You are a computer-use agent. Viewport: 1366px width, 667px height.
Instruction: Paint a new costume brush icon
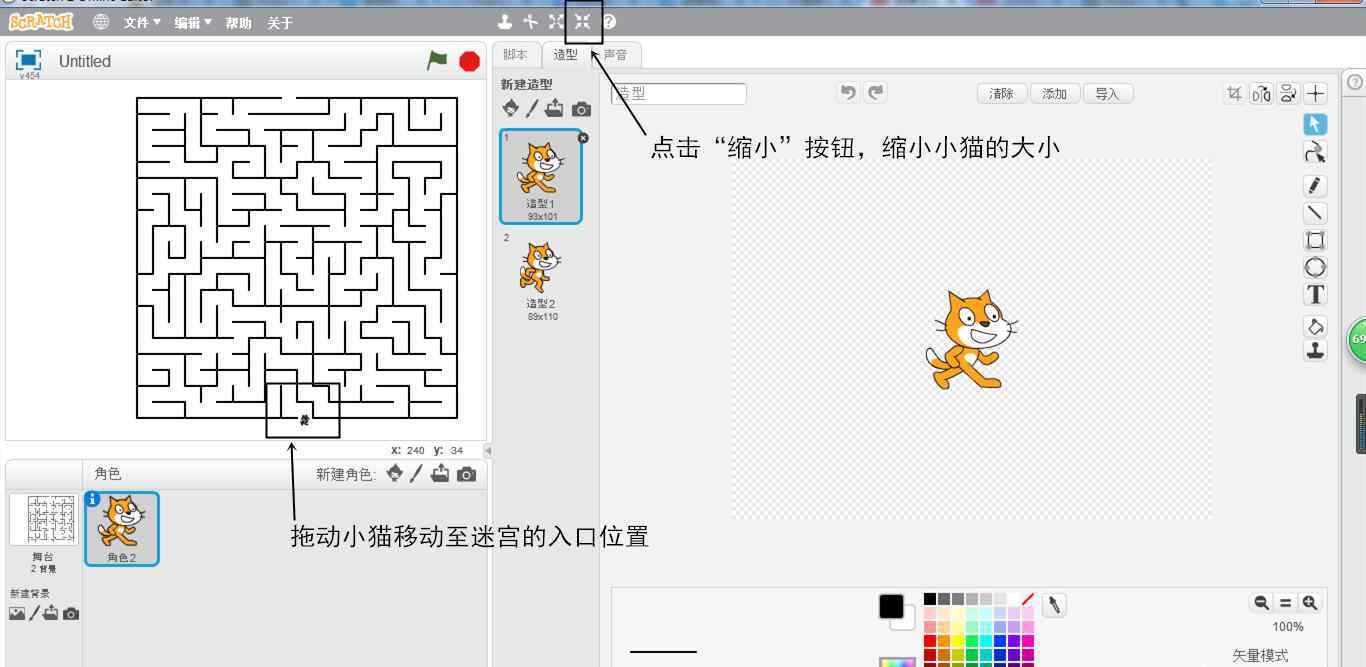point(533,108)
